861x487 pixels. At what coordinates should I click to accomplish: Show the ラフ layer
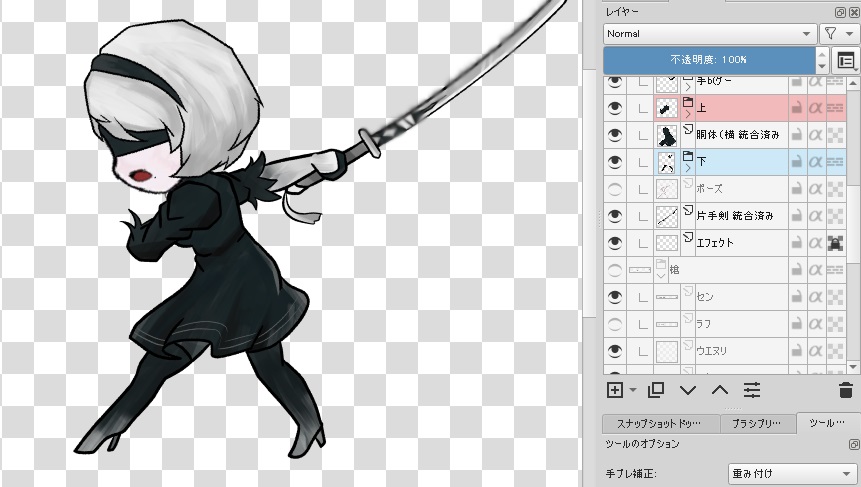pyautogui.click(x=614, y=324)
